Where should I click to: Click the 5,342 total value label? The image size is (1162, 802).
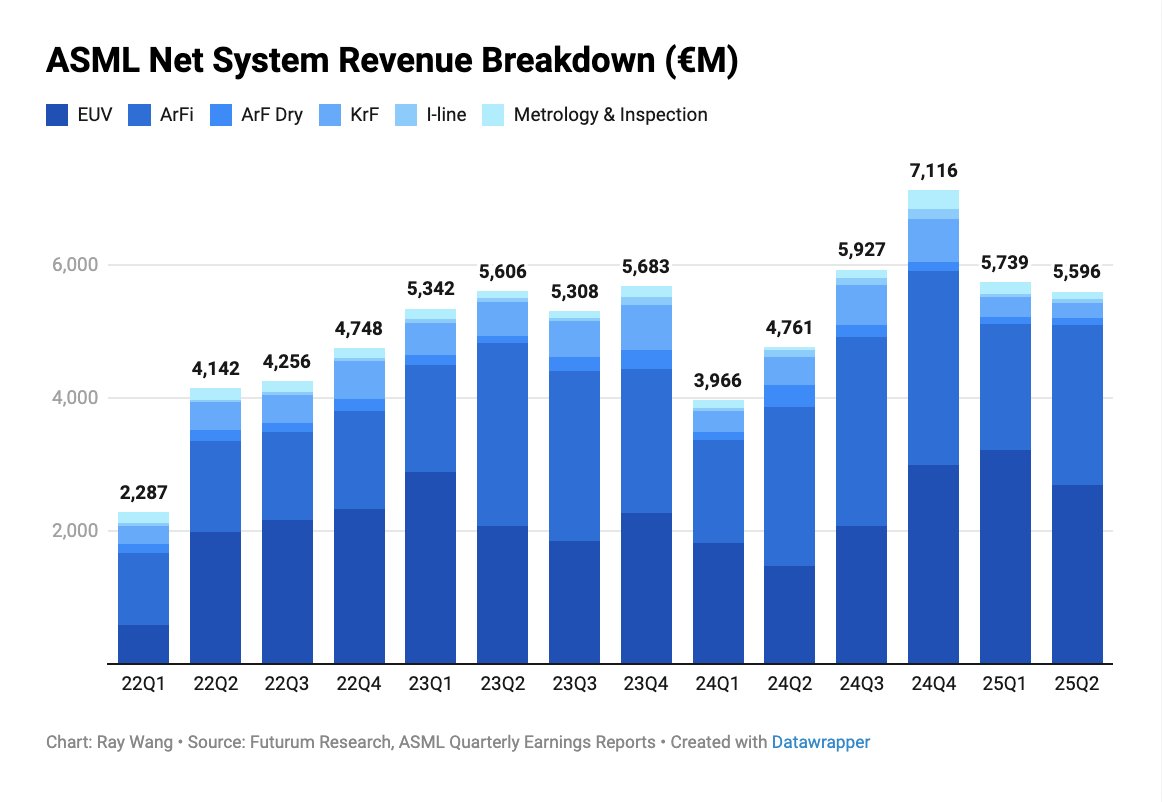(x=431, y=289)
